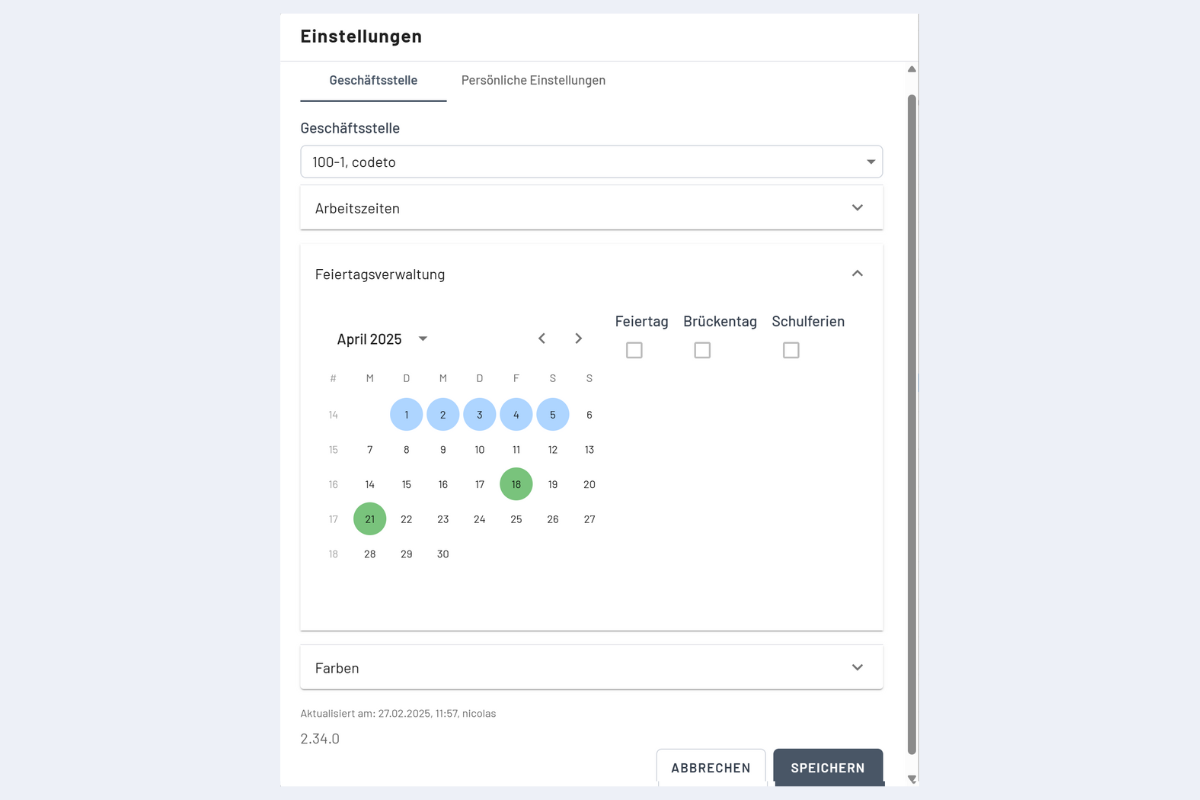Navigate to the previous month arrow

(x=541, y=338)
